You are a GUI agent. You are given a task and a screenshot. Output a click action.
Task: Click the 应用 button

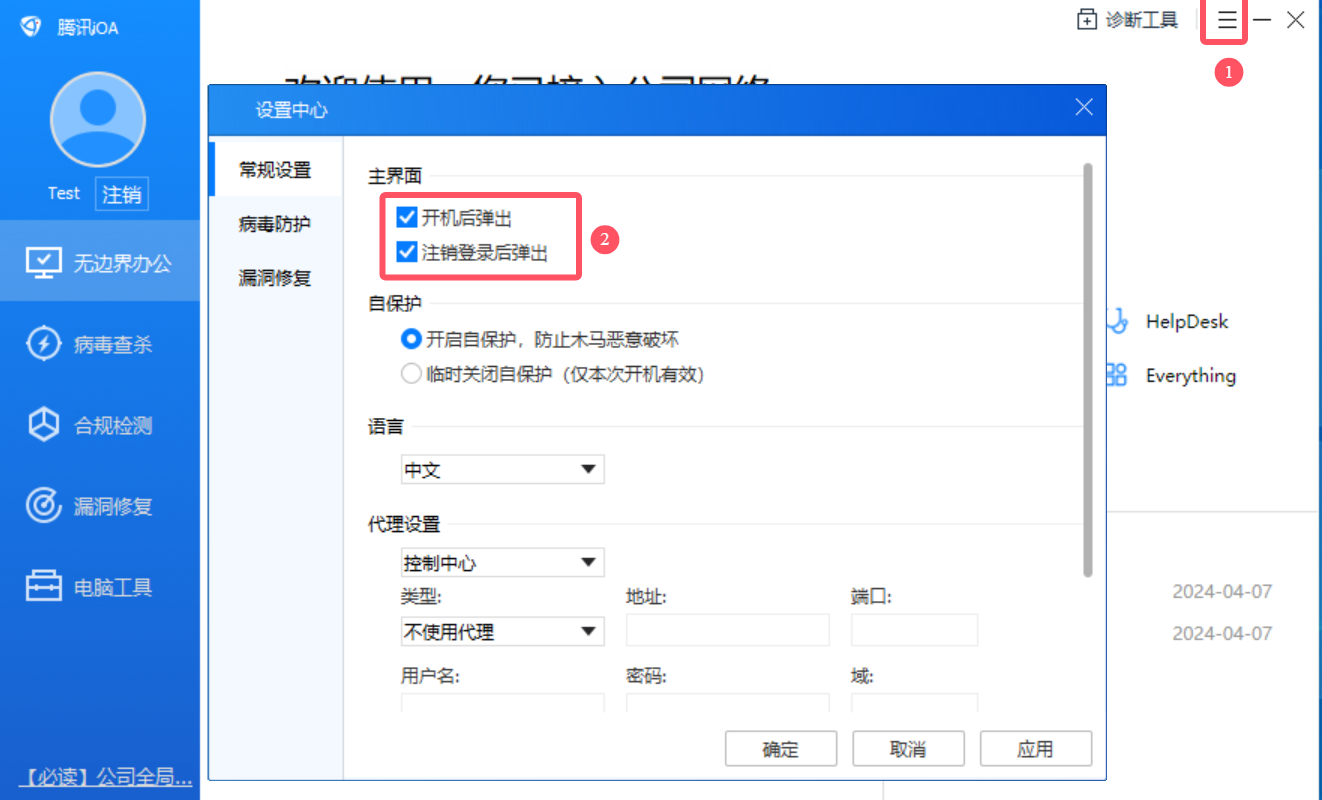click(x=1036, y=749)
